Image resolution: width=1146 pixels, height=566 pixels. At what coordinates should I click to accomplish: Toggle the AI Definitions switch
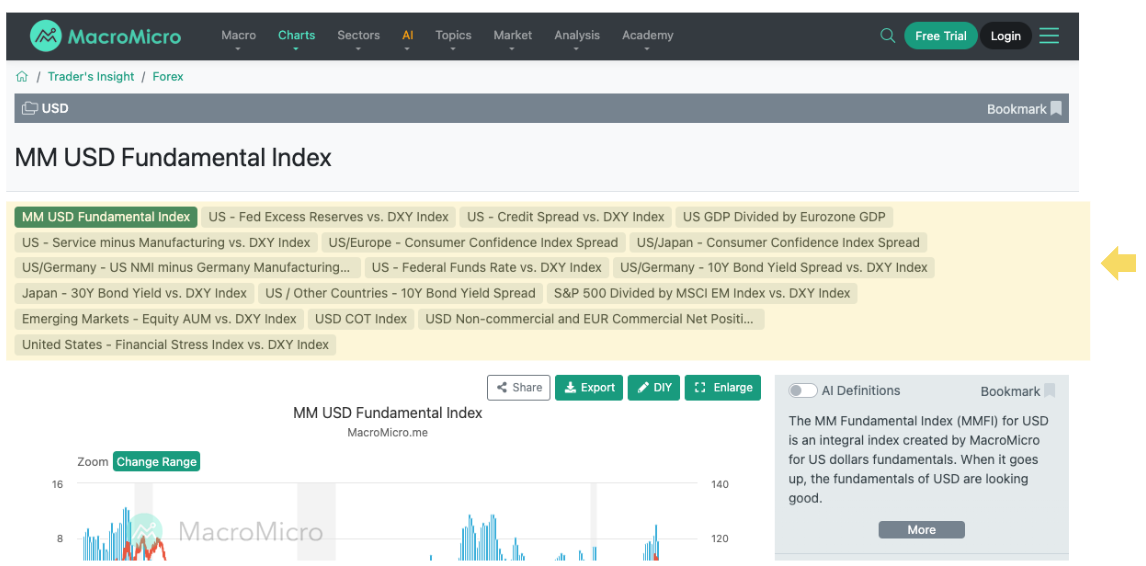click(x=802, y=390)
